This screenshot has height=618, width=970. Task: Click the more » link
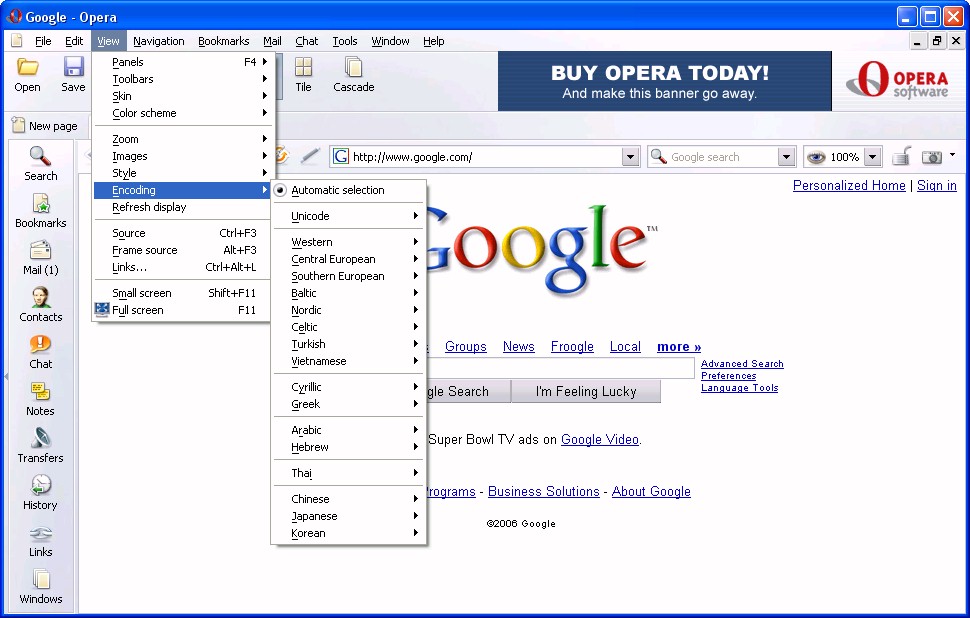pyautogui.click(x=679, y=346)
